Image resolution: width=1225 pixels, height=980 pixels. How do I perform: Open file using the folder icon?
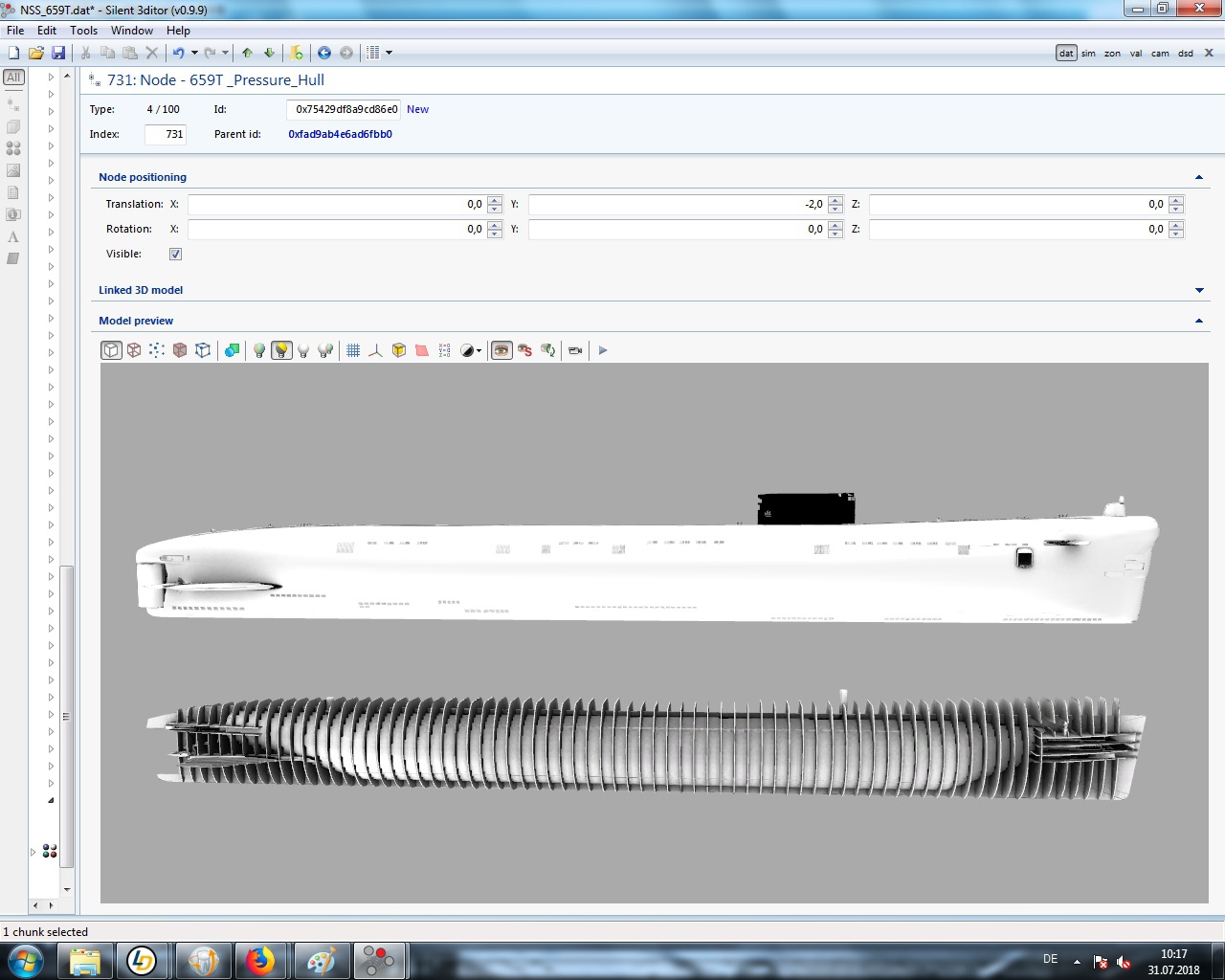tap(35, 53)
